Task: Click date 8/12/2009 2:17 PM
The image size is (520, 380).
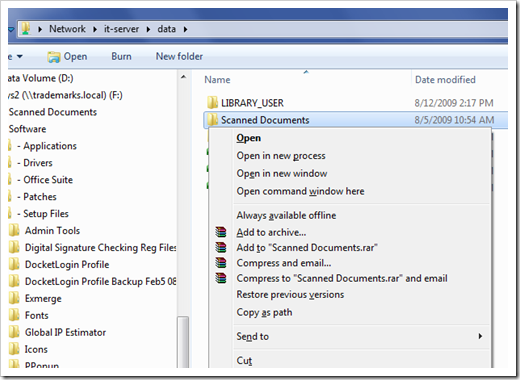Action: [x=454, y=103]
